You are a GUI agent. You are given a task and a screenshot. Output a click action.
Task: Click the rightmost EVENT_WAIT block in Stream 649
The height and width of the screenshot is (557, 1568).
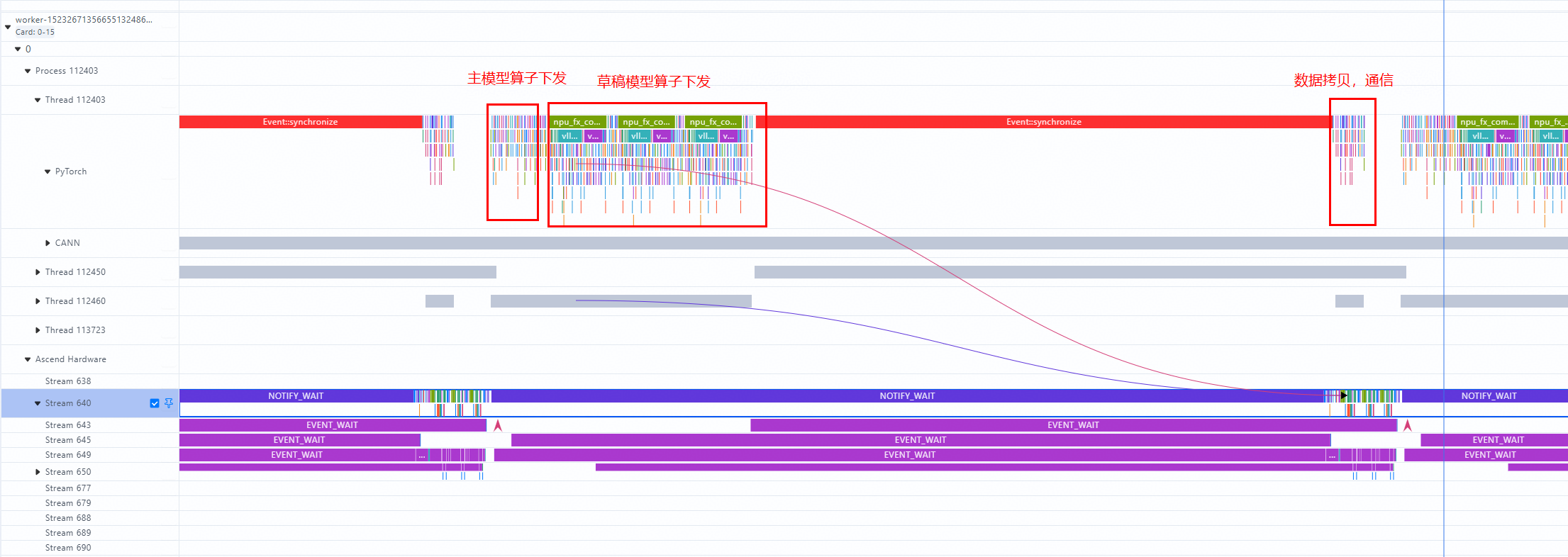click(x=1486, y=455)
